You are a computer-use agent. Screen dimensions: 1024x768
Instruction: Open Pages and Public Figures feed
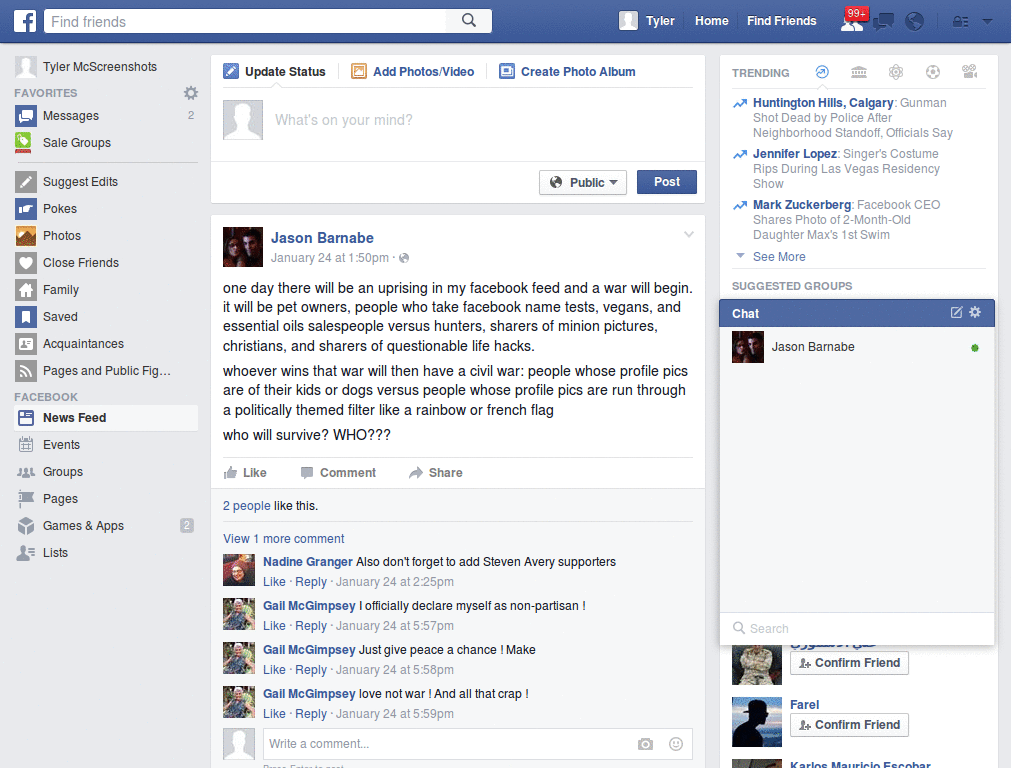coord(106,370)
